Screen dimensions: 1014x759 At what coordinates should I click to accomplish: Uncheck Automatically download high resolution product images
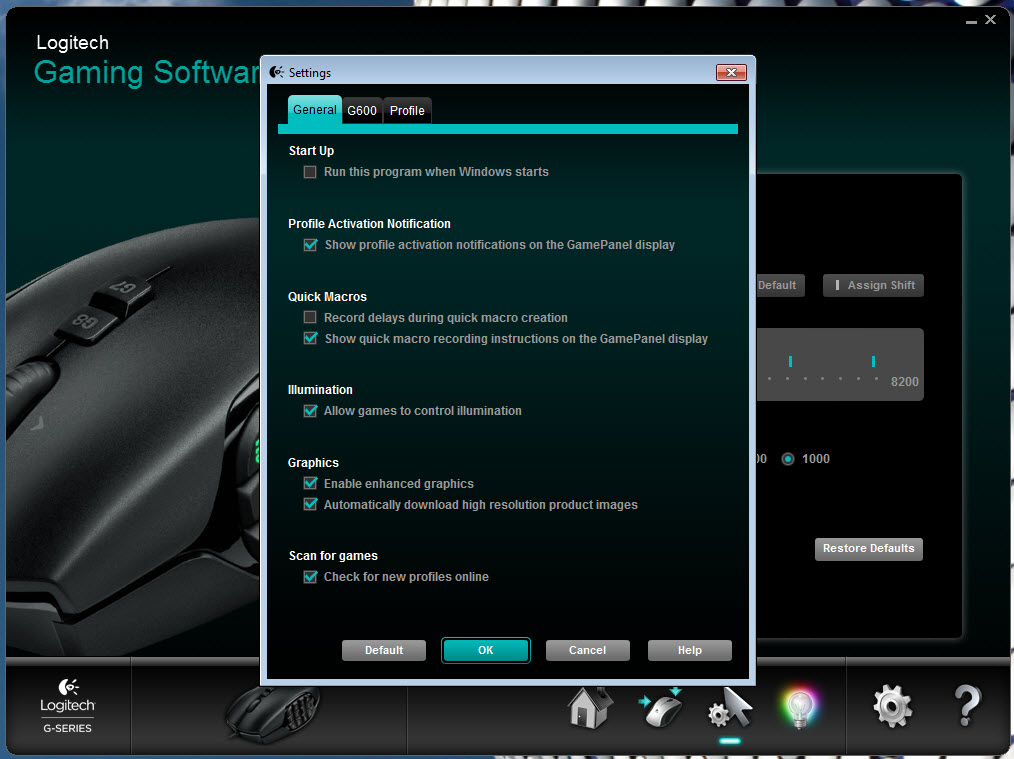point(310,504)
